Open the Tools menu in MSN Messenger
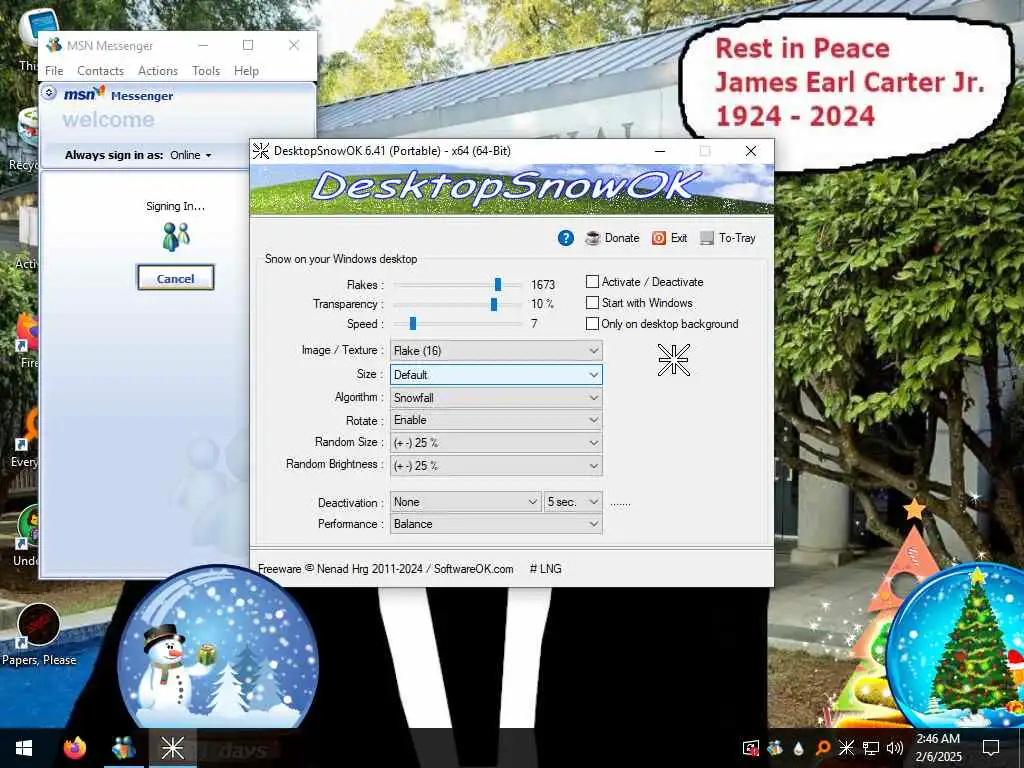The width and height of the screenshot is (1024, 768). 206,71
